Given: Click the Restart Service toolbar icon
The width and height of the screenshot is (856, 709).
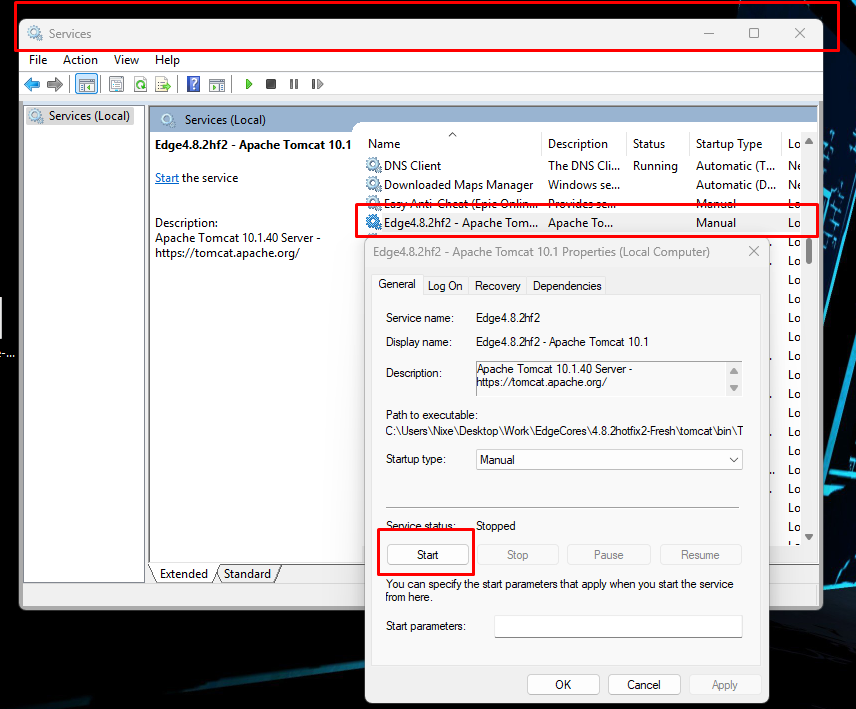Looking at the screenshot, I should (317, 85).
